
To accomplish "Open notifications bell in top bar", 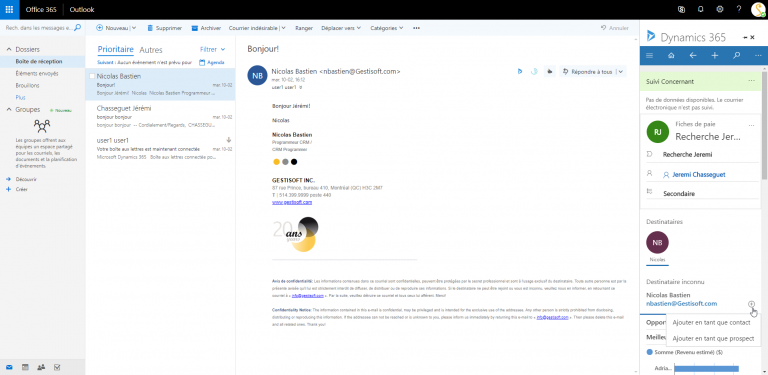I will point(700,9).
